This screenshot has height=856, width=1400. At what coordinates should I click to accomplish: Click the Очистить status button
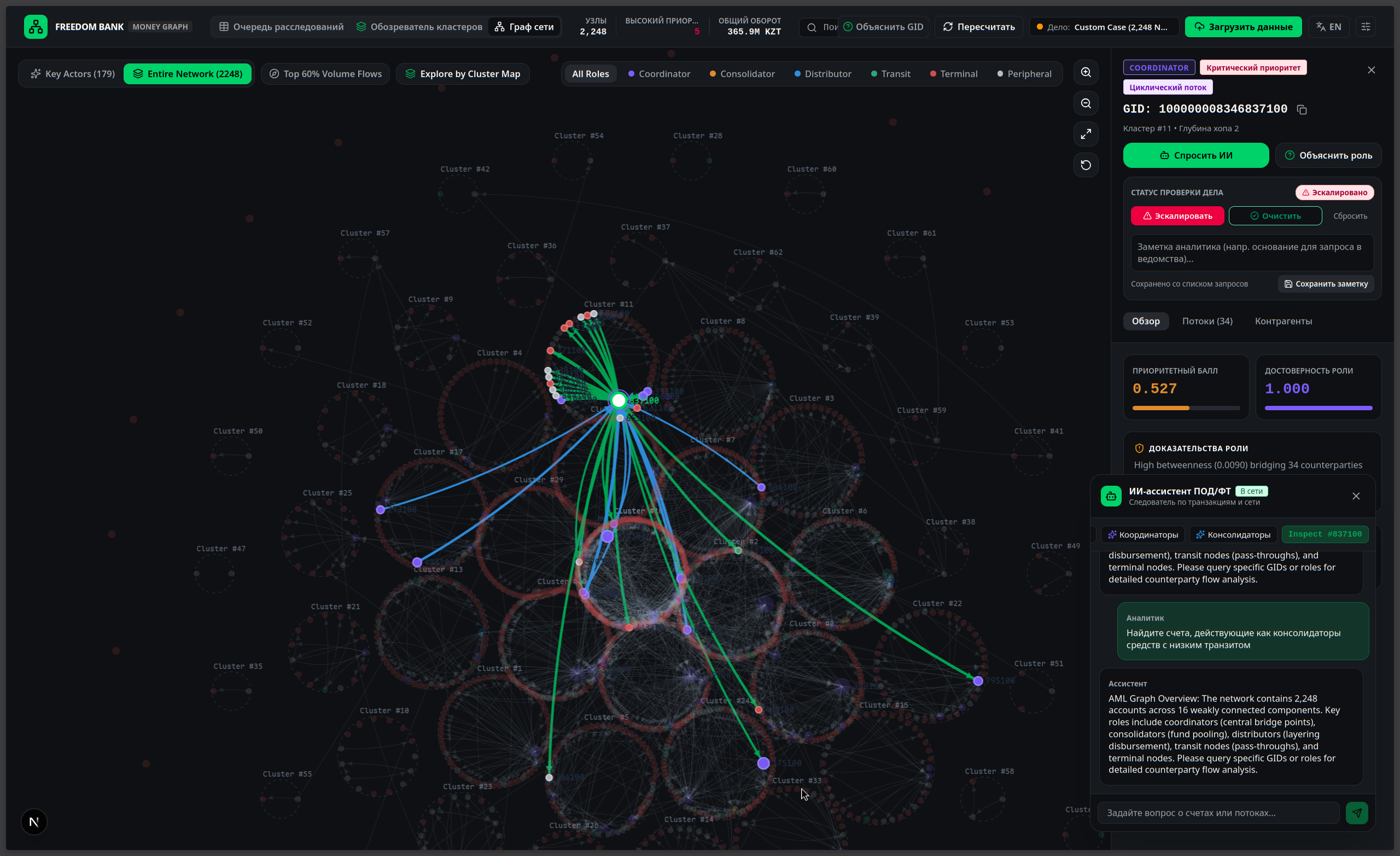(x=1275, y=216)
